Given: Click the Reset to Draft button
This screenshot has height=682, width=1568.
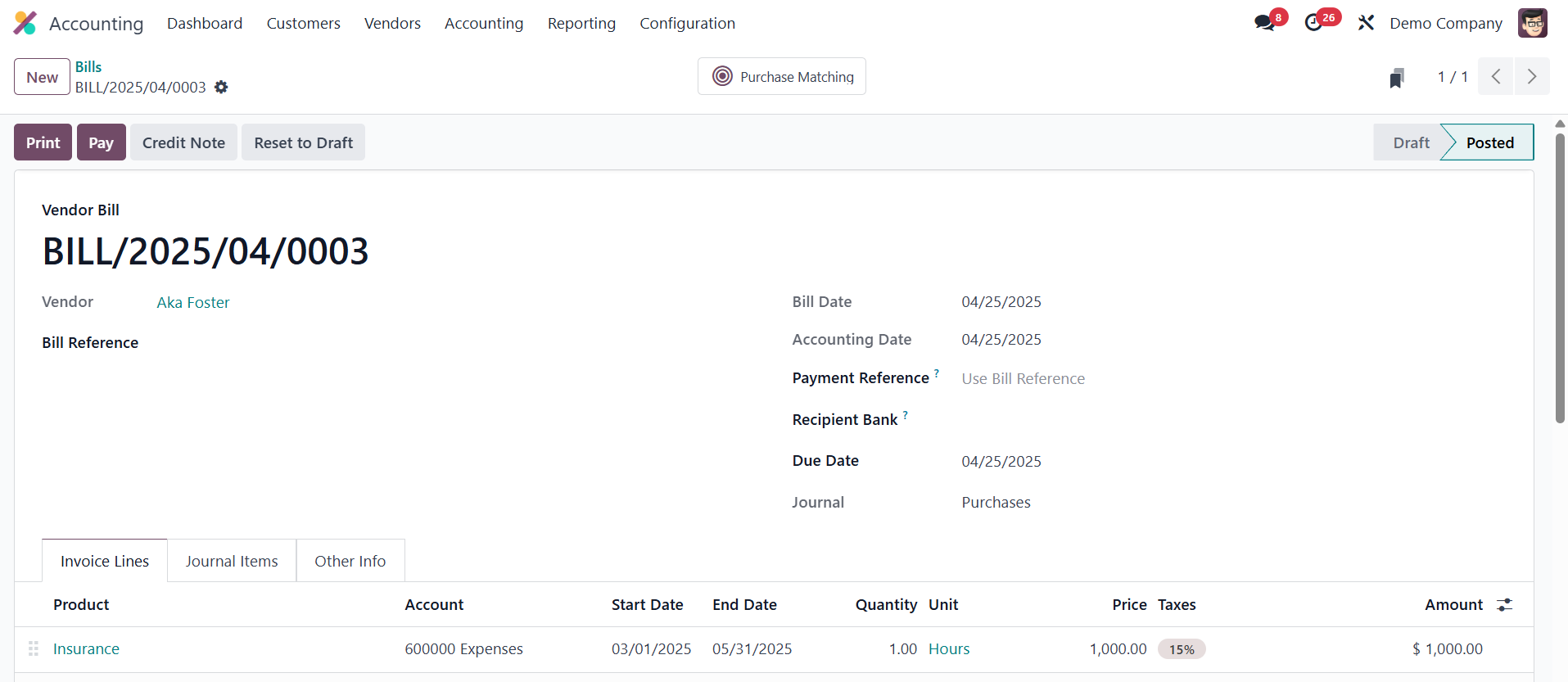Looking at the screenshot, I should [303, 142].
